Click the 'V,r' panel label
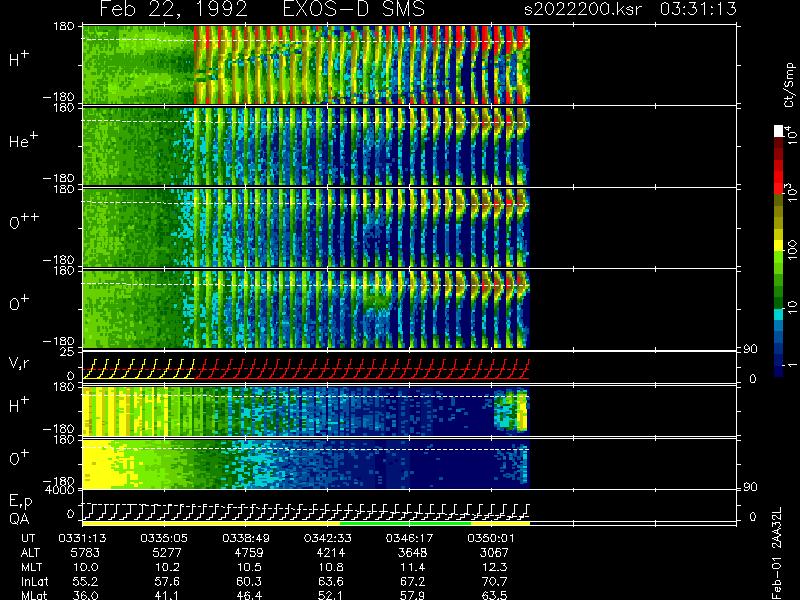 (19, 363)
